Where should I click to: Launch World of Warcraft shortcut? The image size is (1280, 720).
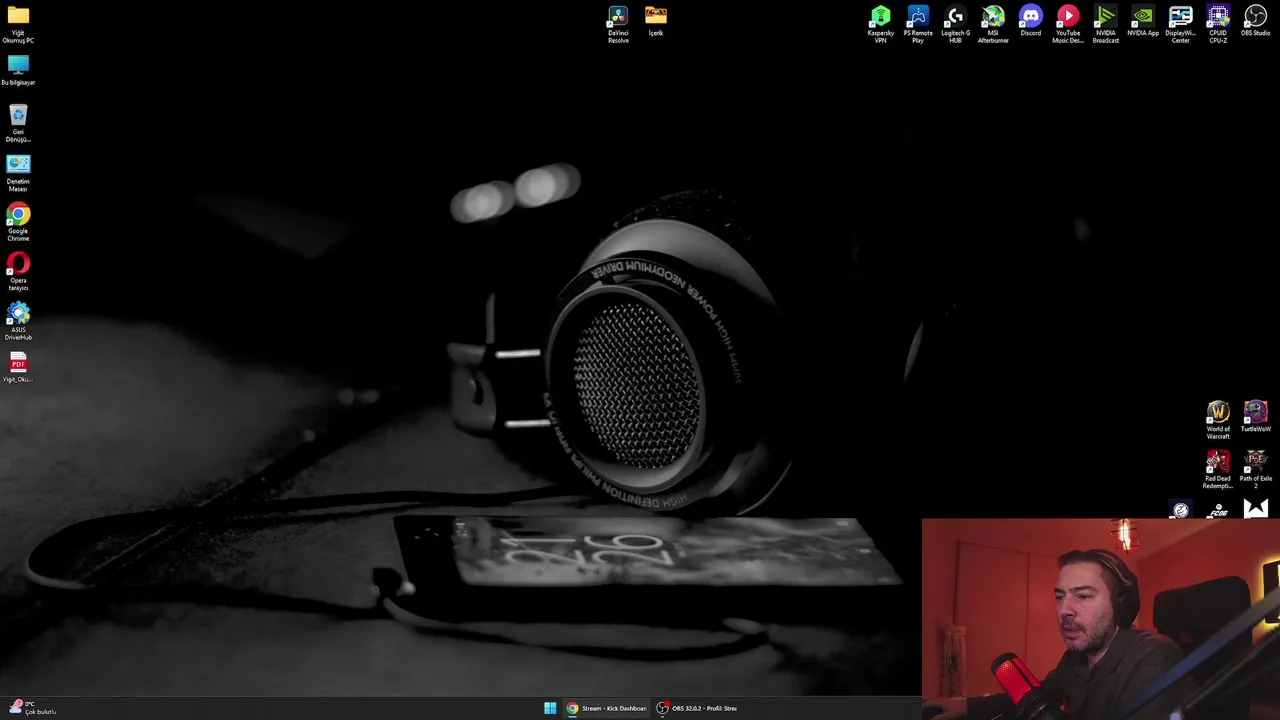pyautogui.click(x=1218, y=420)
